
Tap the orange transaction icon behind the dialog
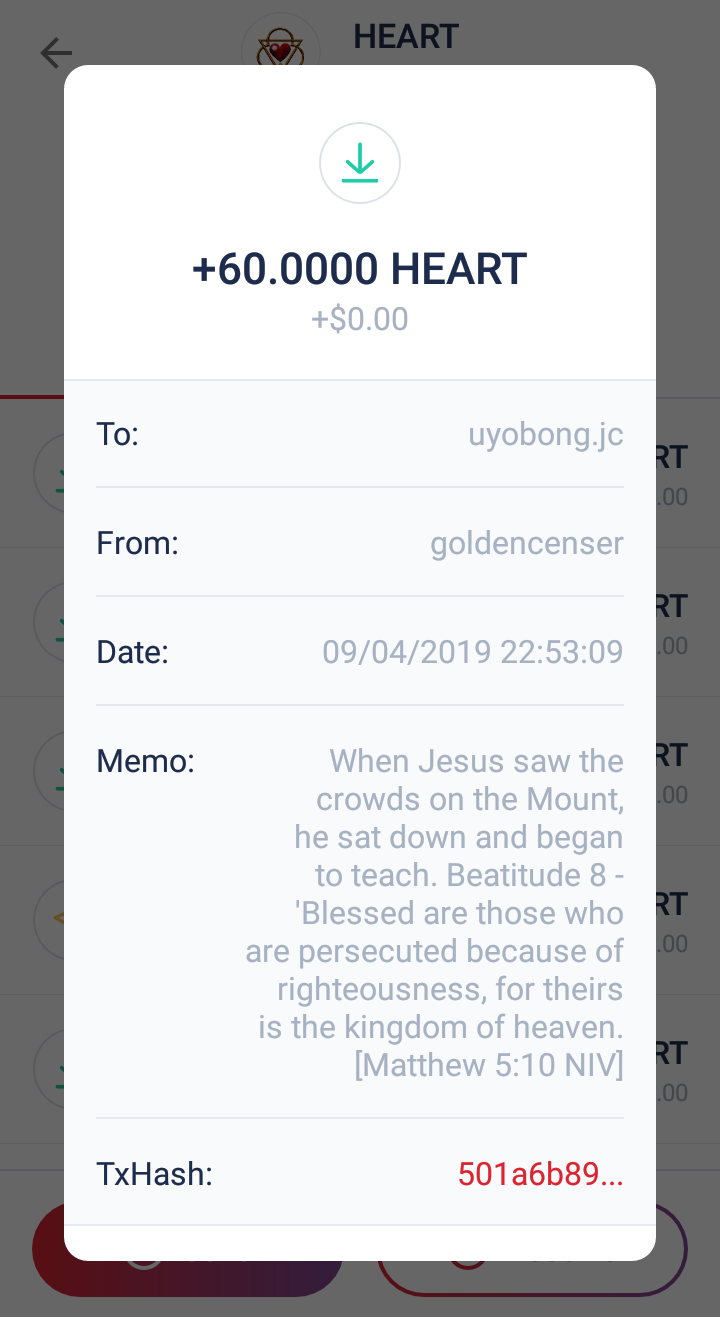[50, 919]
